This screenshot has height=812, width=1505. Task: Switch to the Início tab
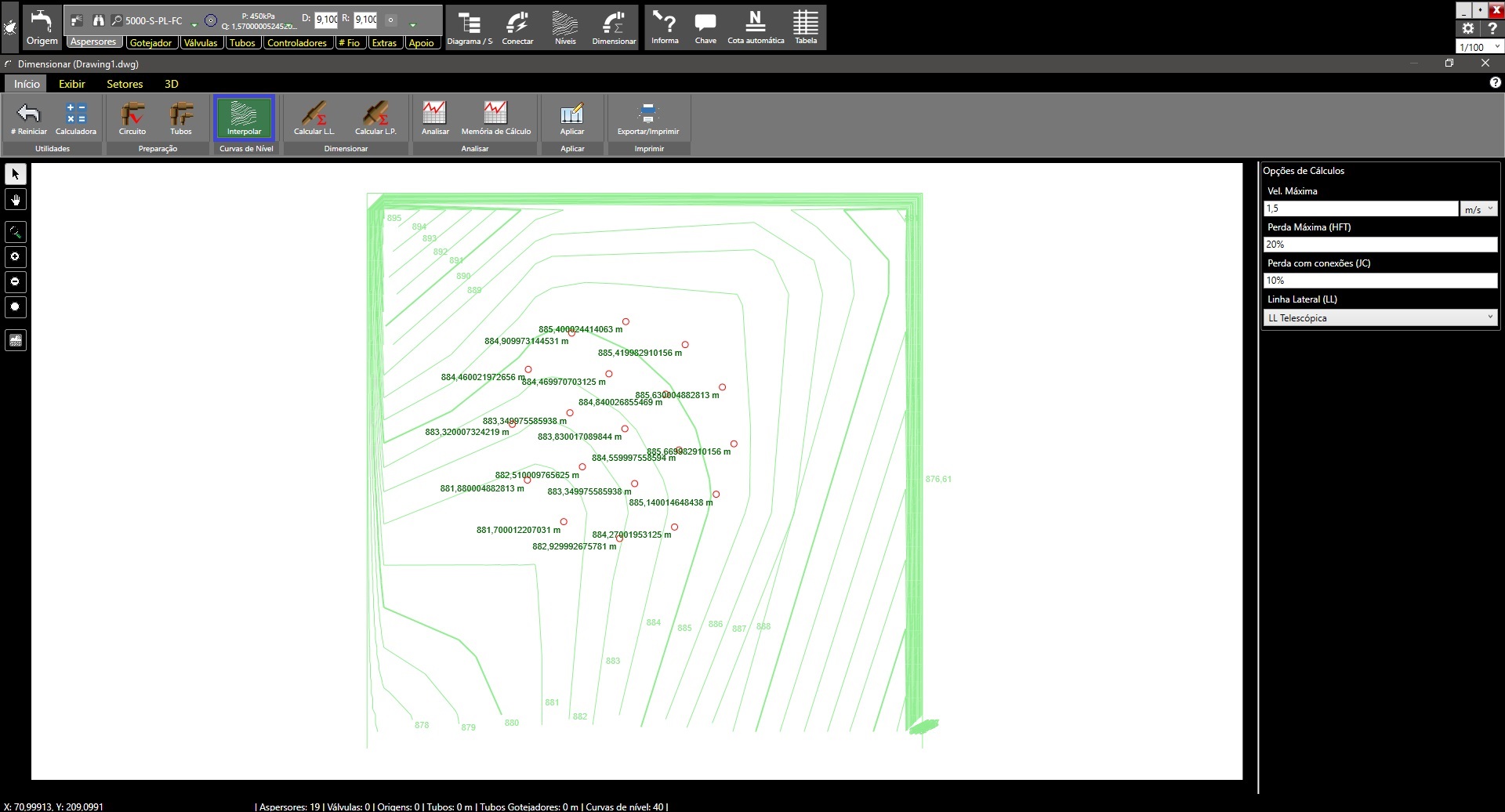(27, 84)
